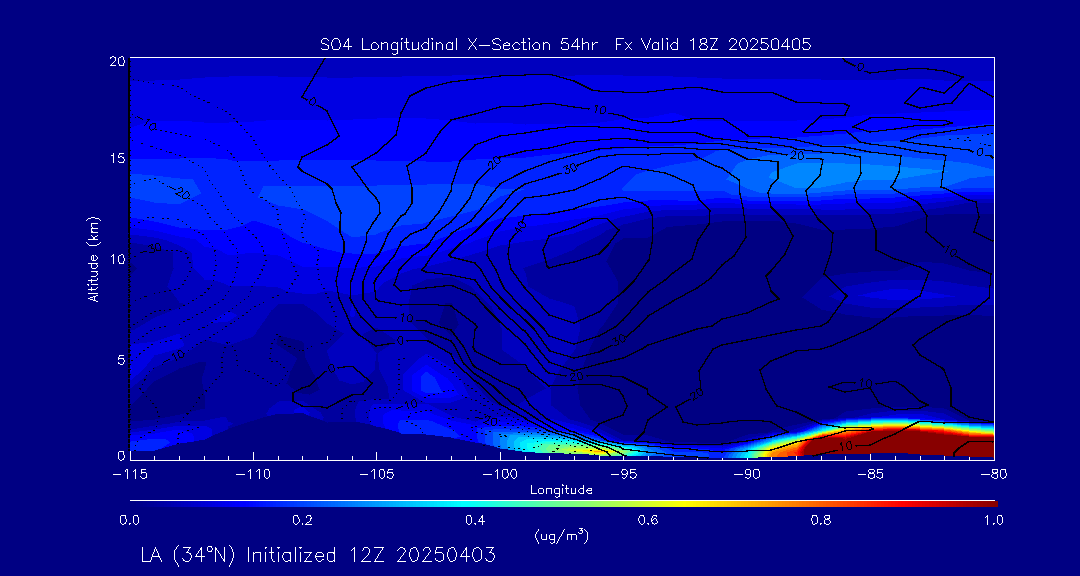Click the longitude tick label "-110"
The image size is (1080, 576).
(x=253, y=475)
